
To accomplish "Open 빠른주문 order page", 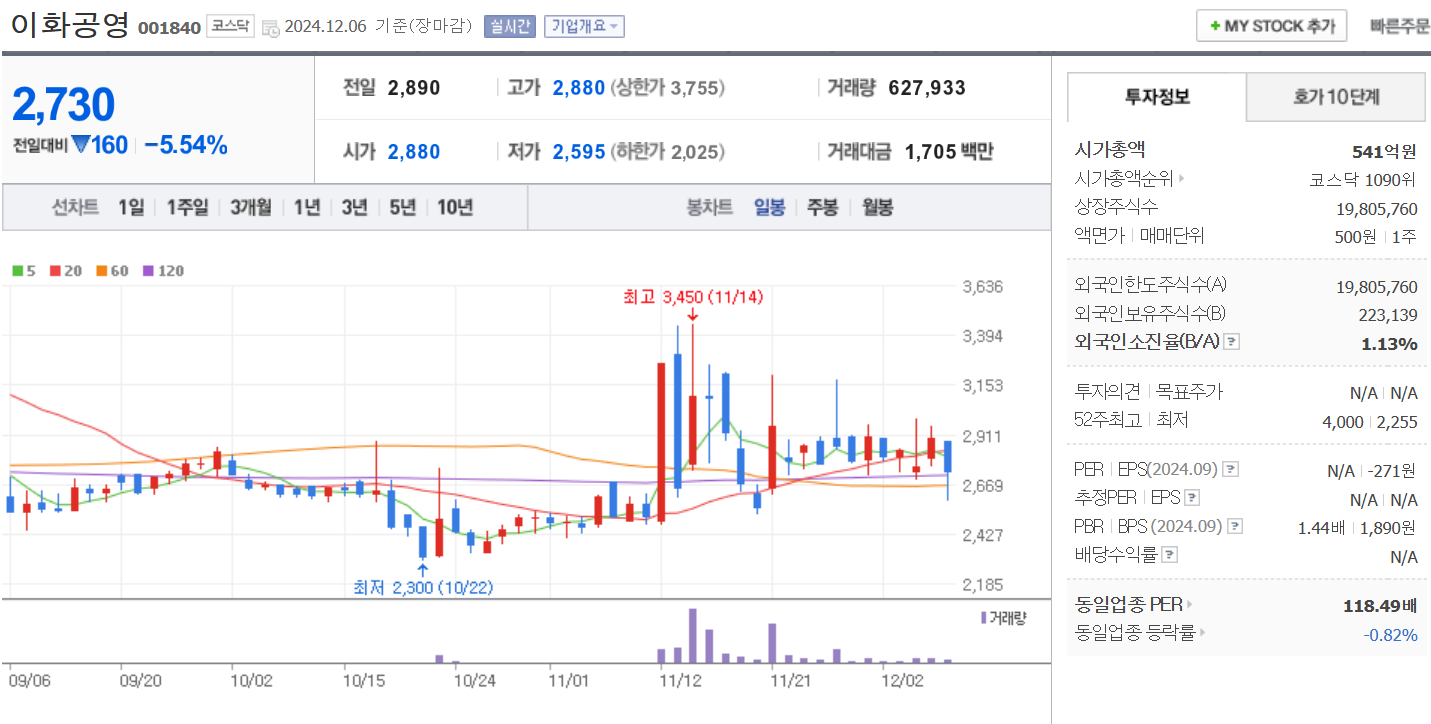I will (x=1398, y=25).
